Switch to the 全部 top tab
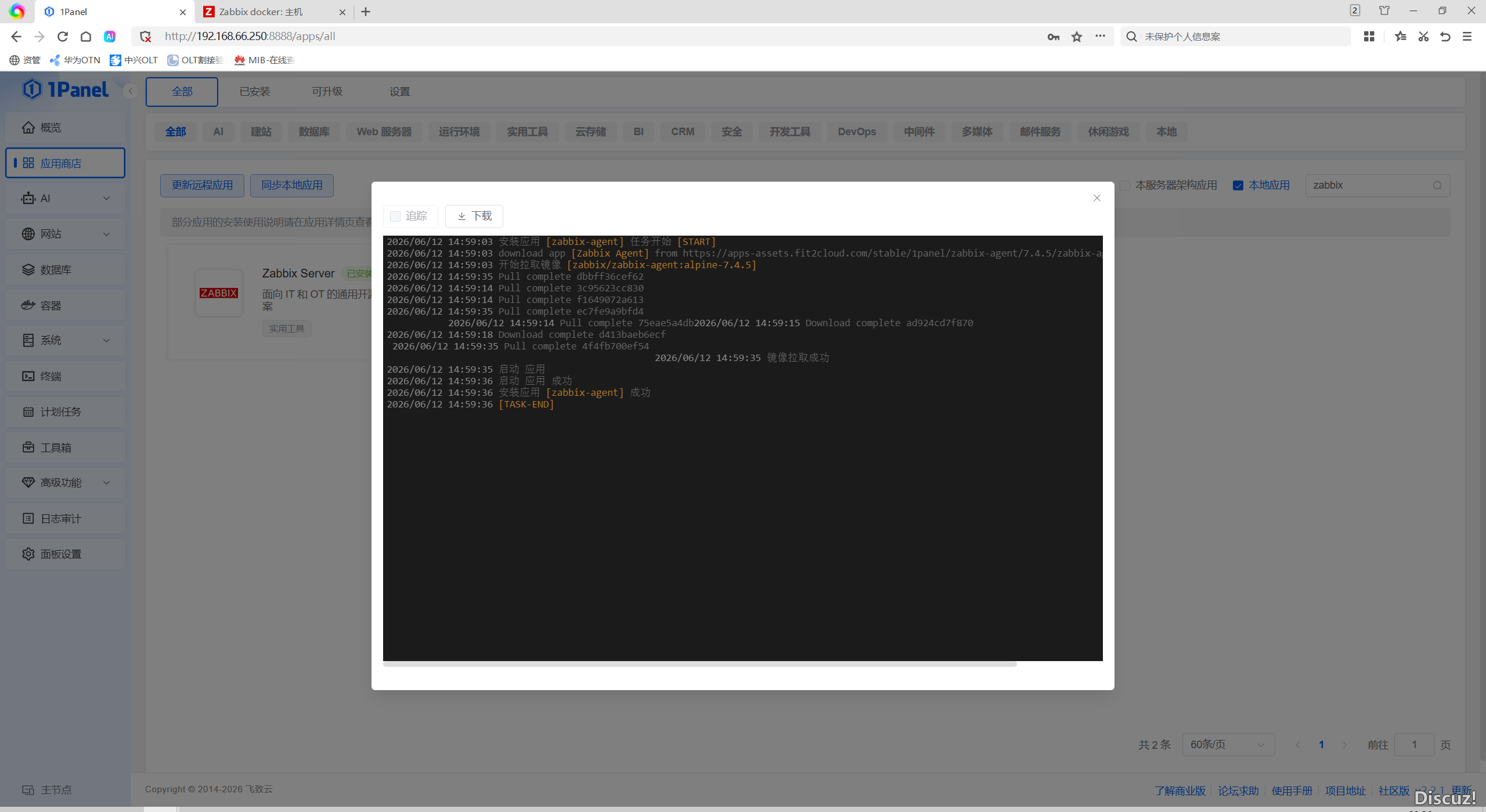The image size is (1486, 812). (x=182, y=92)
